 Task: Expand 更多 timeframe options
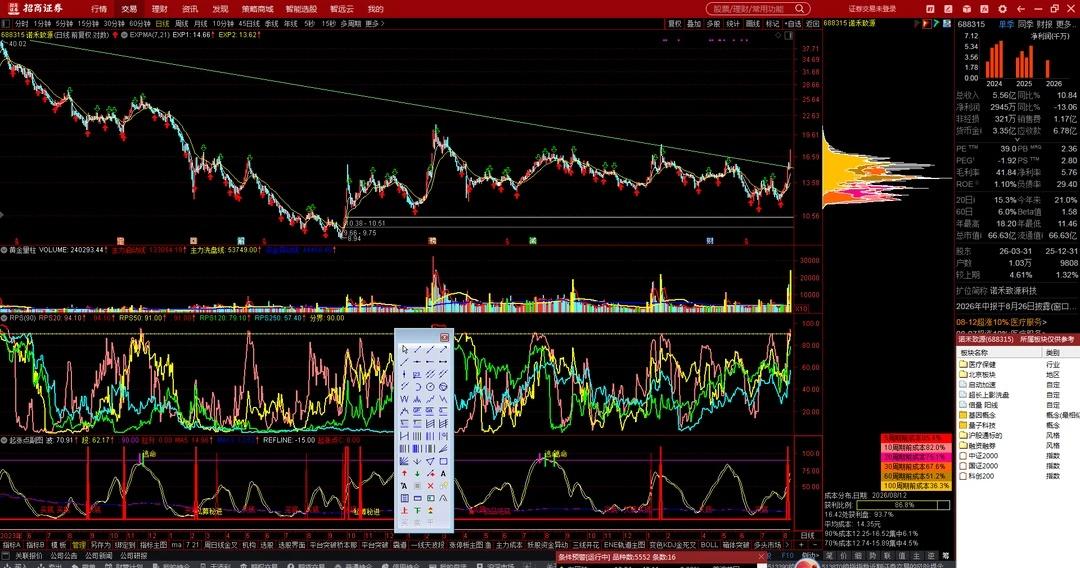(374, 23)
